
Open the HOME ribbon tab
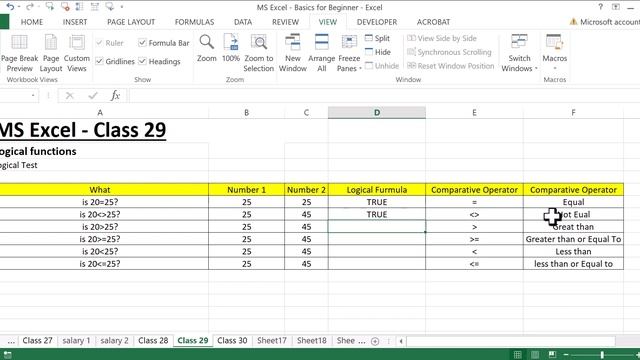tap(32, 22)
